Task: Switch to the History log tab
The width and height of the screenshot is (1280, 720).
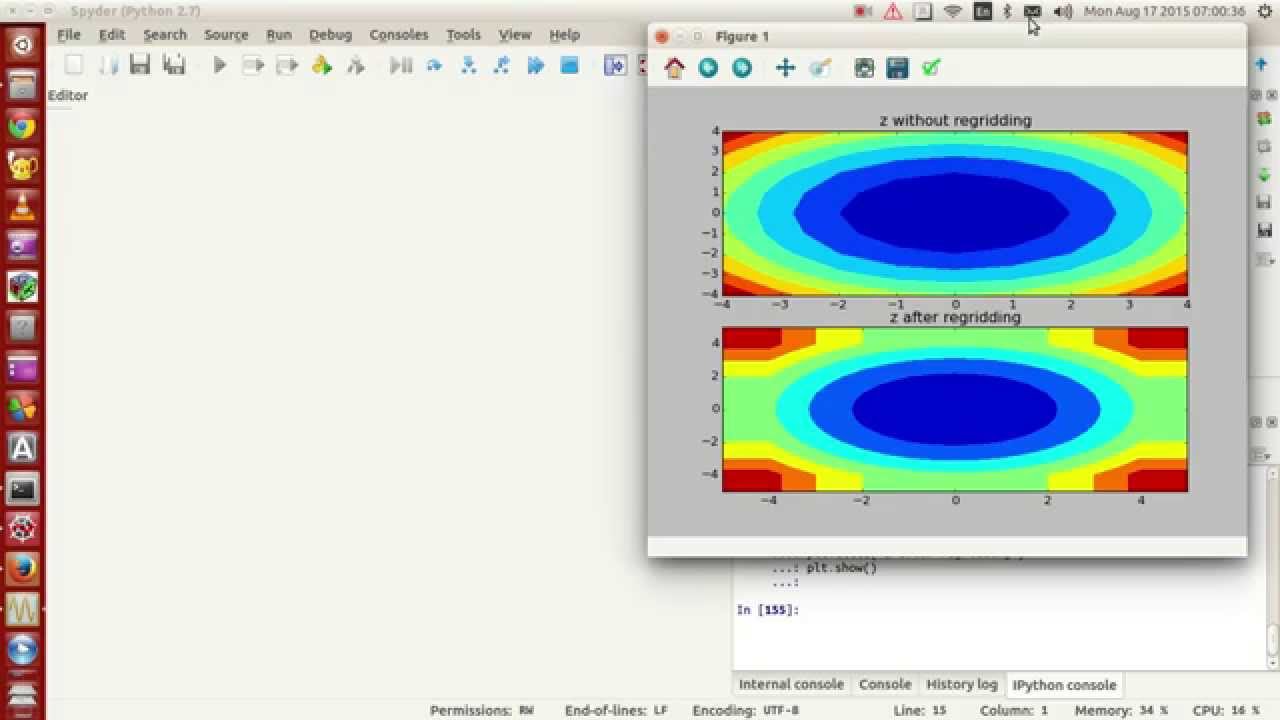Action: pyautogui.click(x=961, y=684)
